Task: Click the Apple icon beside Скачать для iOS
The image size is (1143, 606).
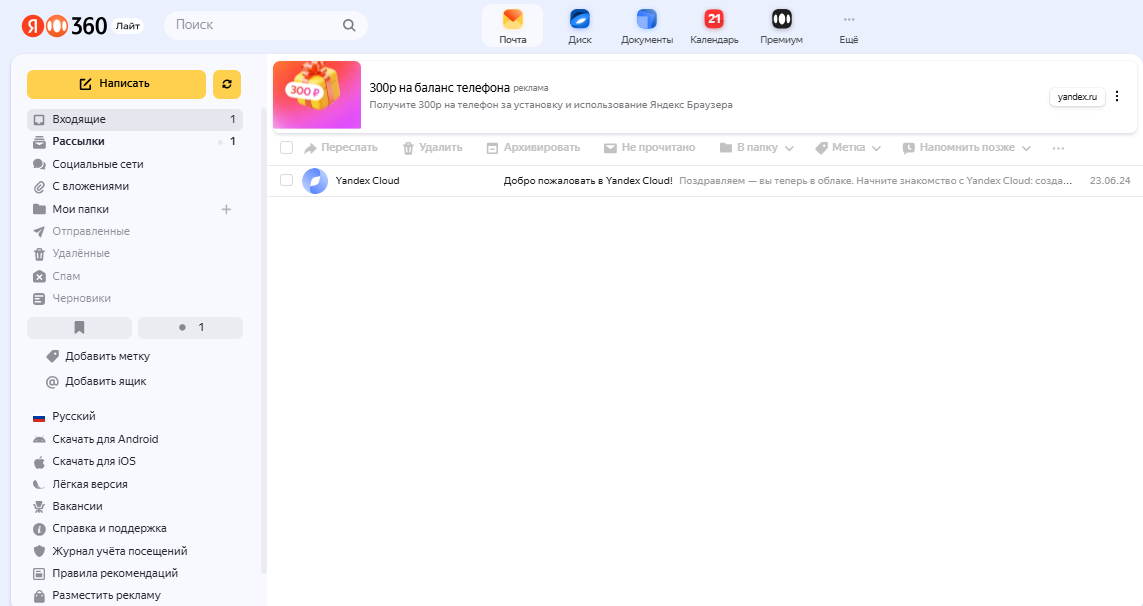Action: click(39, 462)
